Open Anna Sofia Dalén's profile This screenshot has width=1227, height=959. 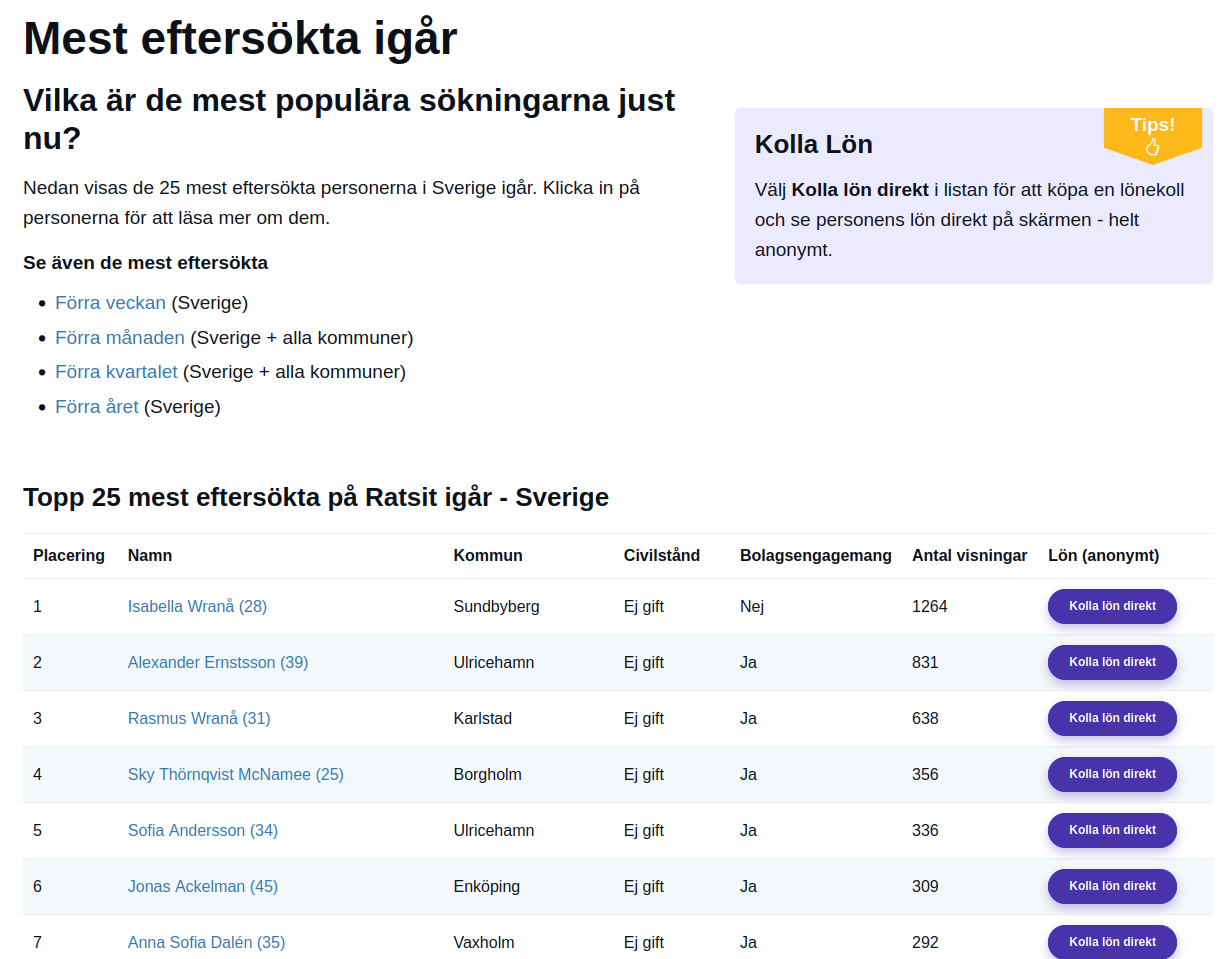coord(206,942)
